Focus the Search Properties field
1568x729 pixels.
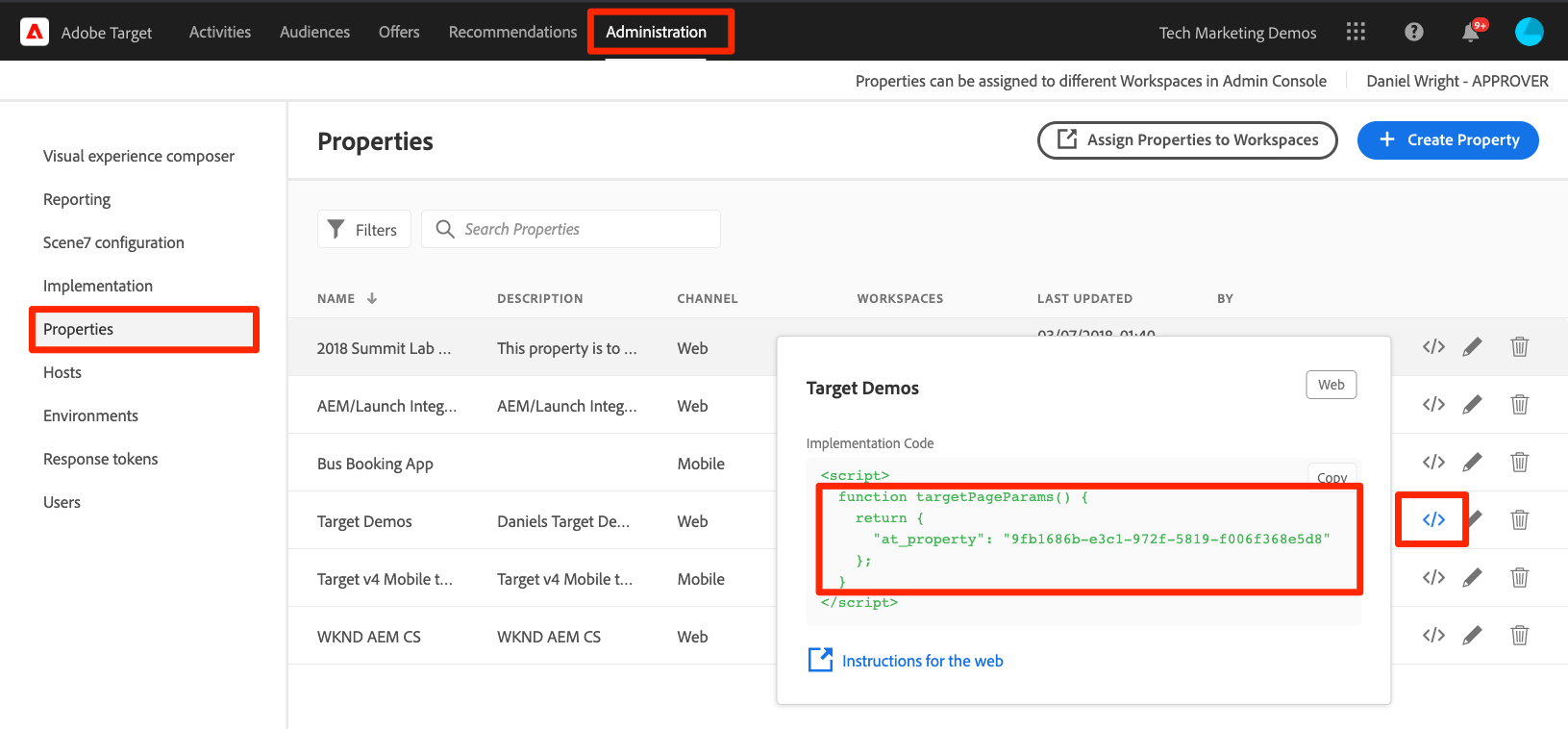click(x=571, y=229)
